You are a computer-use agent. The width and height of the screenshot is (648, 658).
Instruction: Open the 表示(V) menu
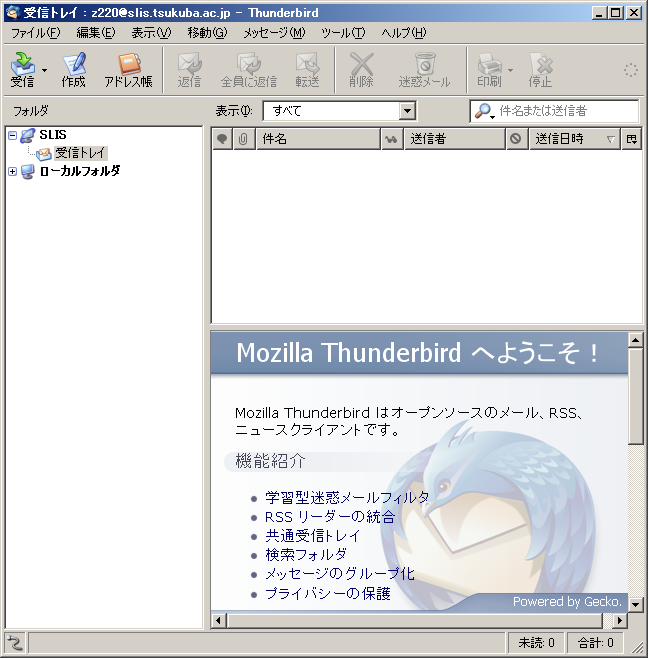point(151,33)
